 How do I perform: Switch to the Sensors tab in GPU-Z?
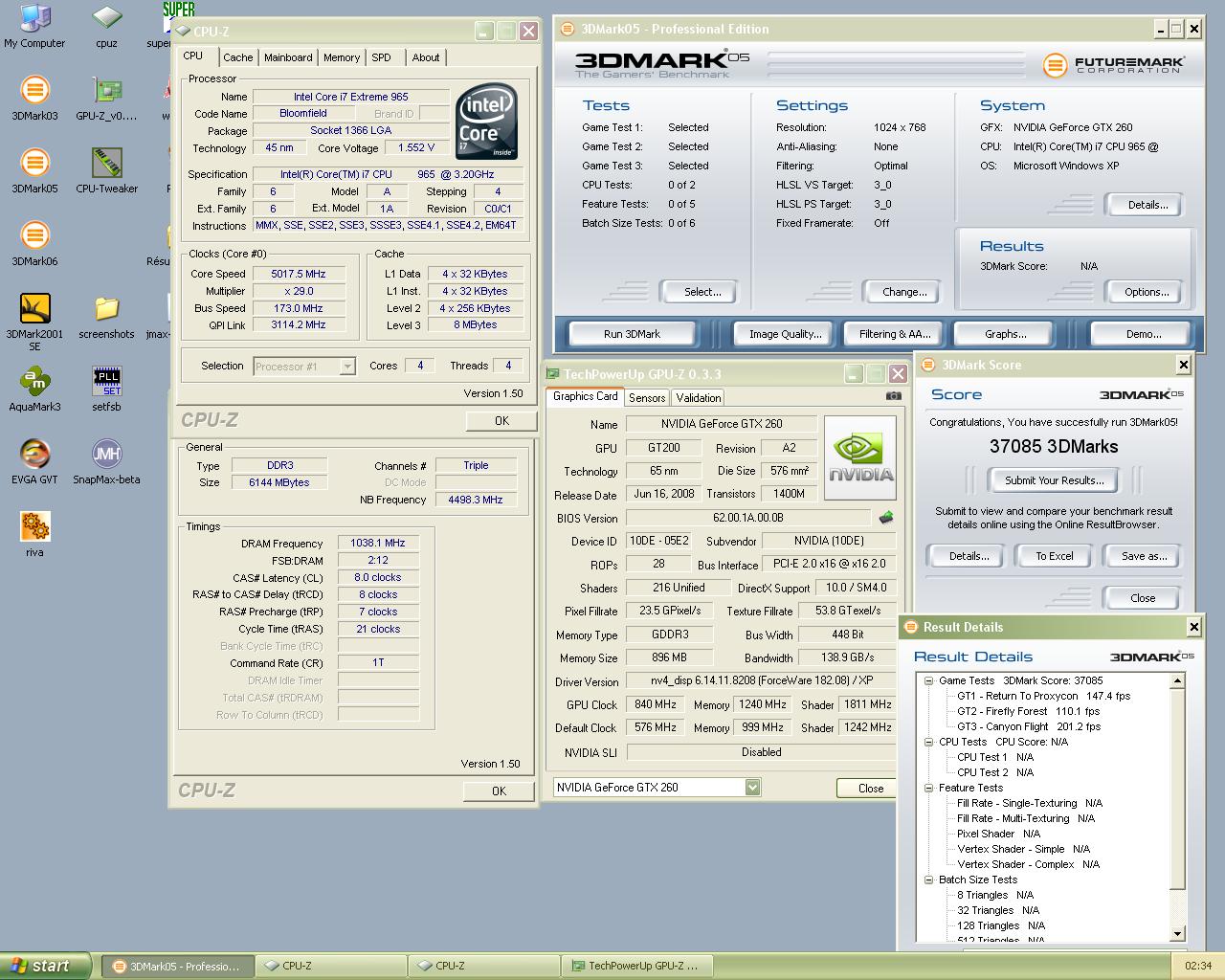647,398
